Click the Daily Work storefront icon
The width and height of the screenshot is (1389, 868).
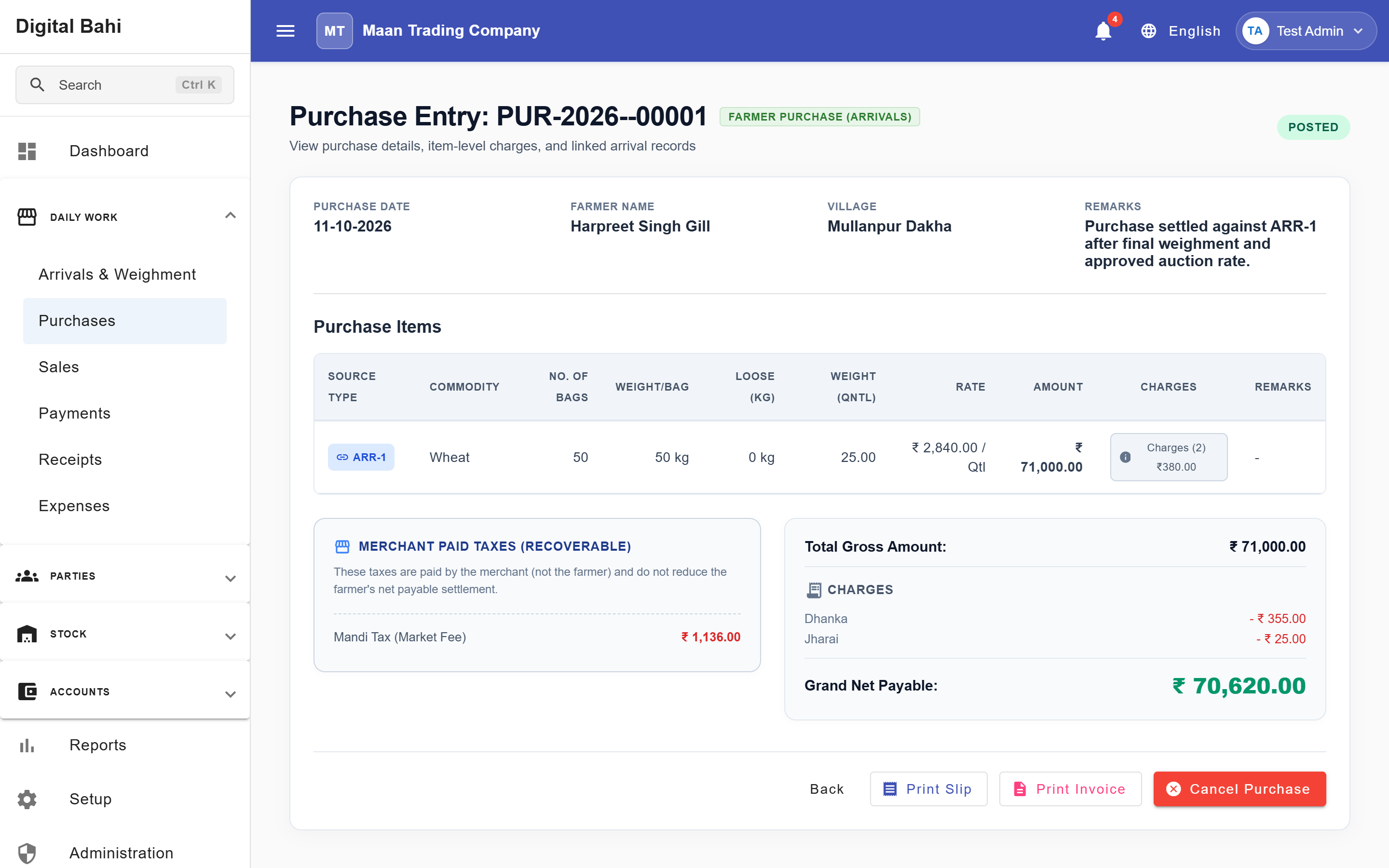tap(27, 217)
